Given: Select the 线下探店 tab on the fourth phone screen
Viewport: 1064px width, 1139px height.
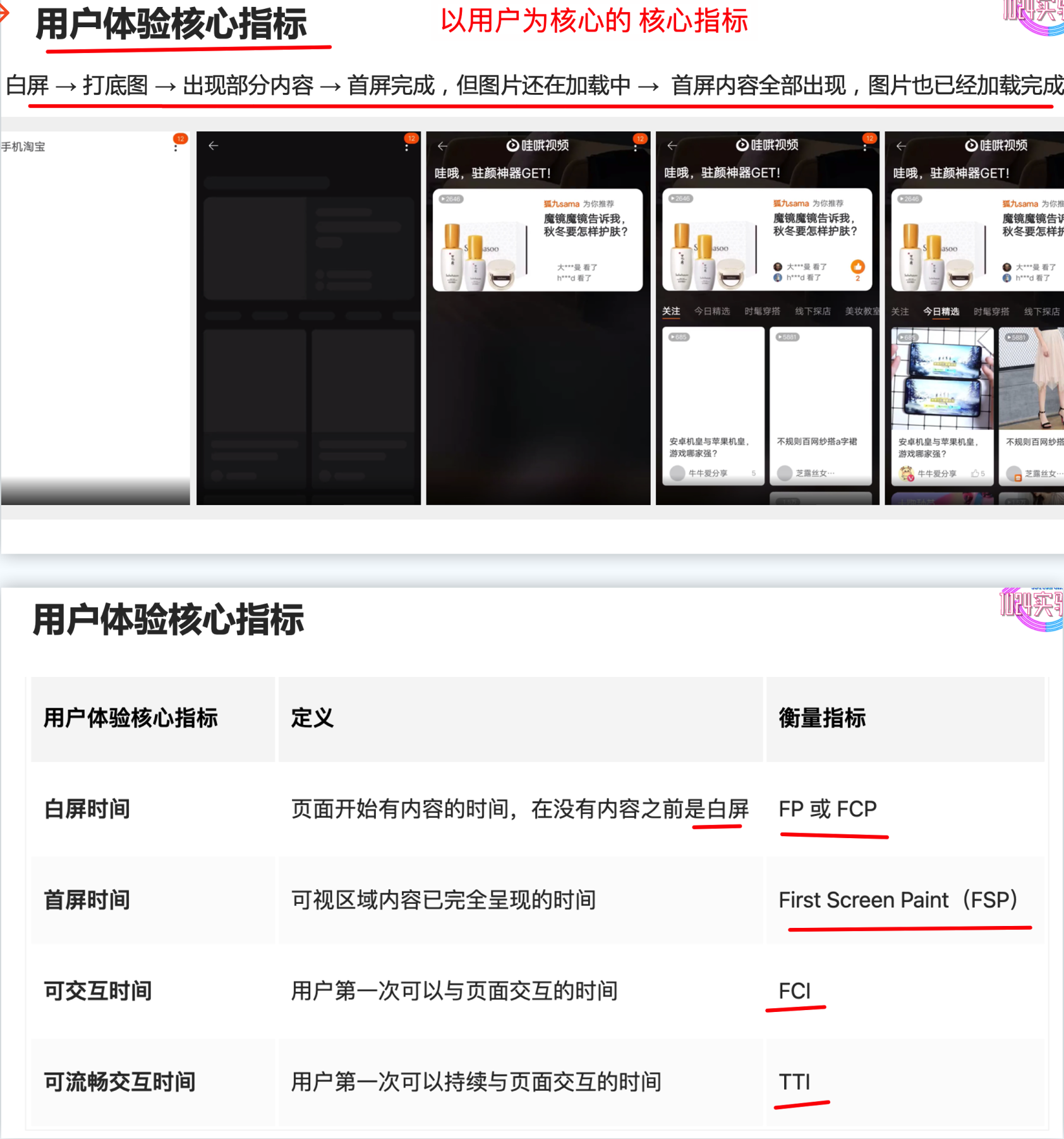Looking at the screenshot, I should point(813,311).
